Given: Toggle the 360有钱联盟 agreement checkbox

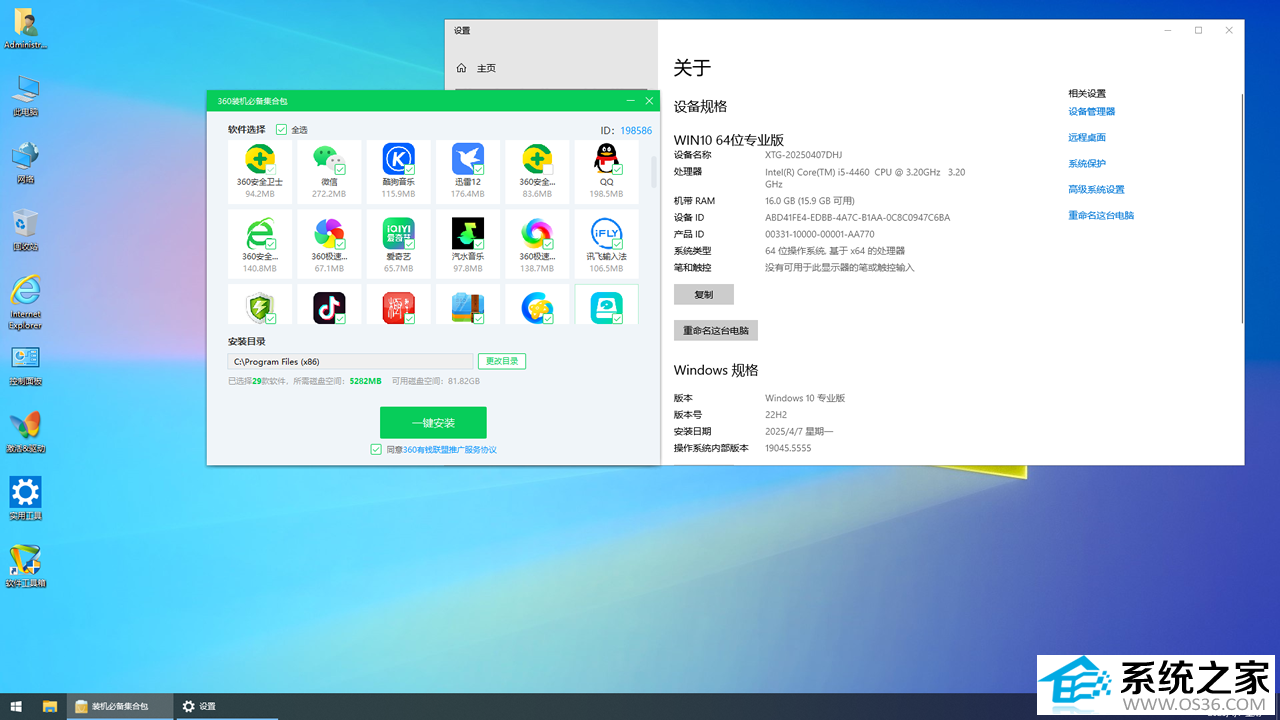Looking at the screenshot, I should [376, 450].
